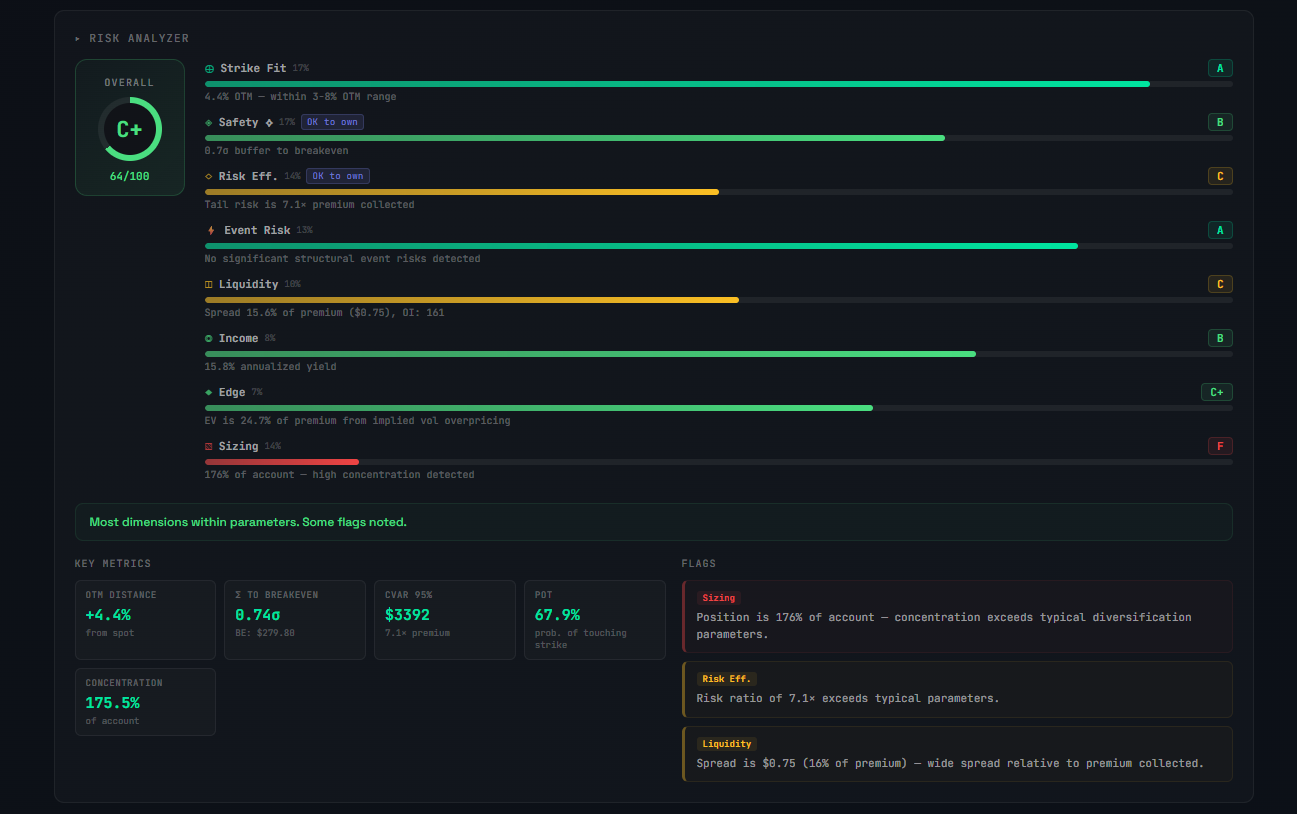Expand the Liquidity flag card details

[956, 754]
